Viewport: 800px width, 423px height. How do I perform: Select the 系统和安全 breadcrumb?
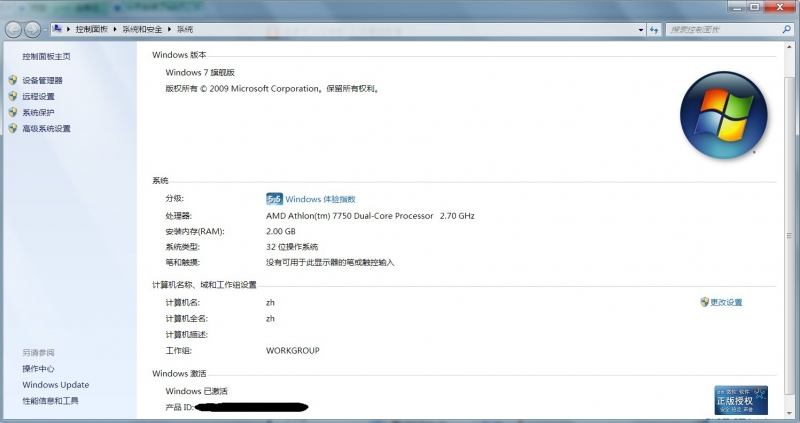(142, 29)
